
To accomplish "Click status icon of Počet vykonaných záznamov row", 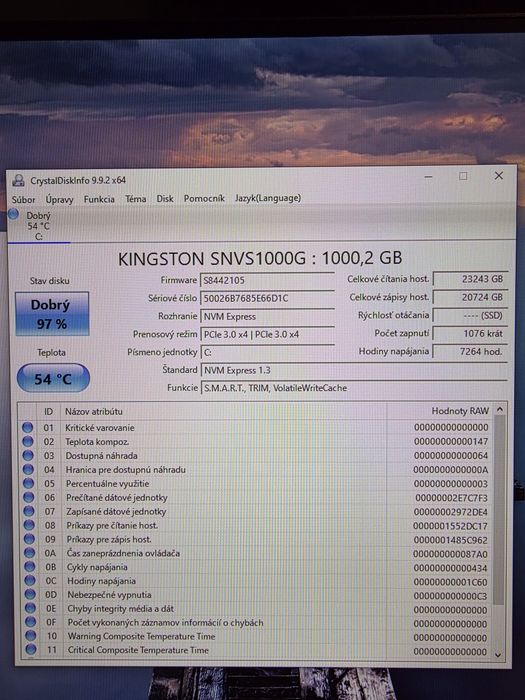I will tap(30, 622).
